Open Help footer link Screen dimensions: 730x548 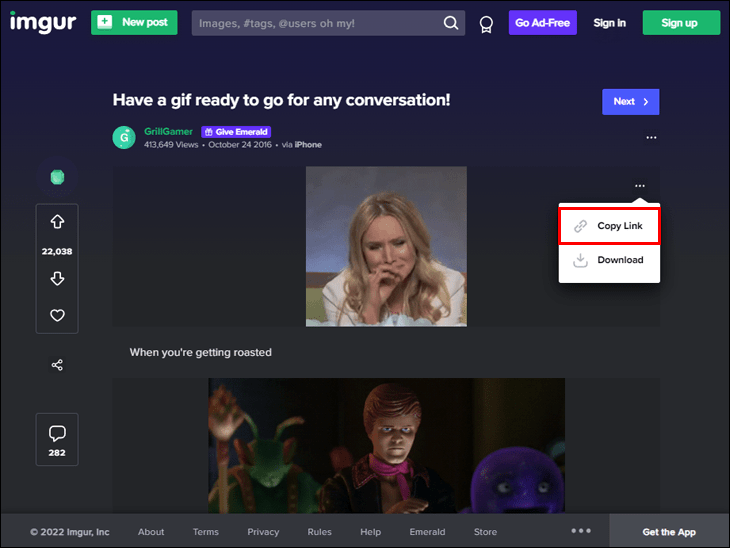tap(371, 532)
